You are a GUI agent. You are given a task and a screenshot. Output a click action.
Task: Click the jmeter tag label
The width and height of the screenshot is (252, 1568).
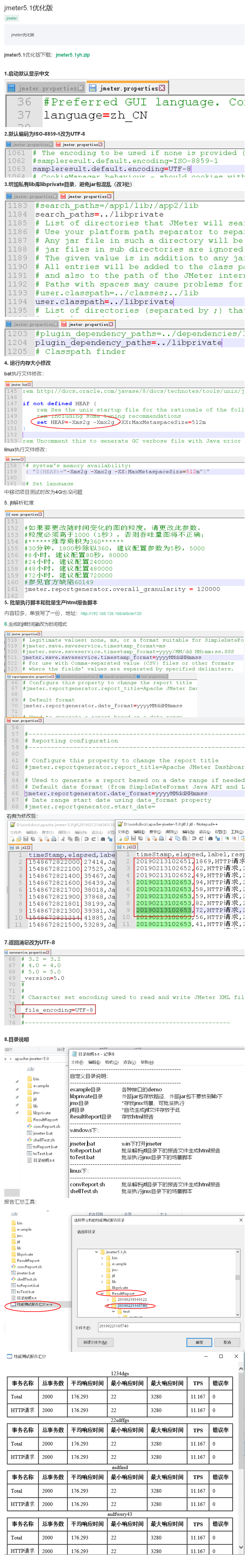12,18
